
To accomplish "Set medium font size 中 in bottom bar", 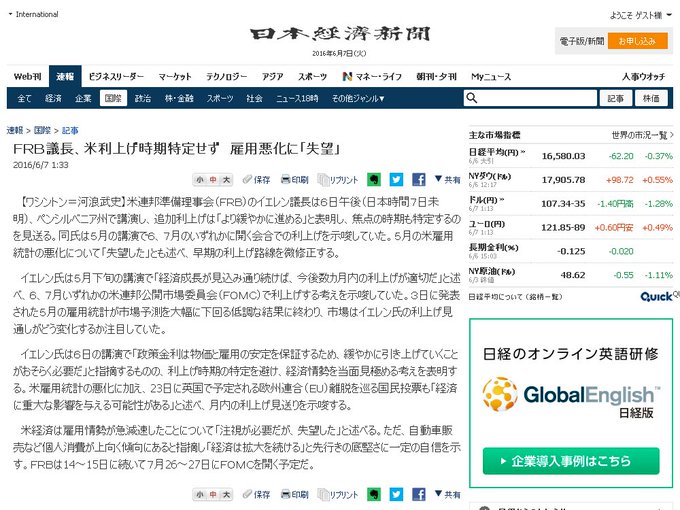I will 213,494.
